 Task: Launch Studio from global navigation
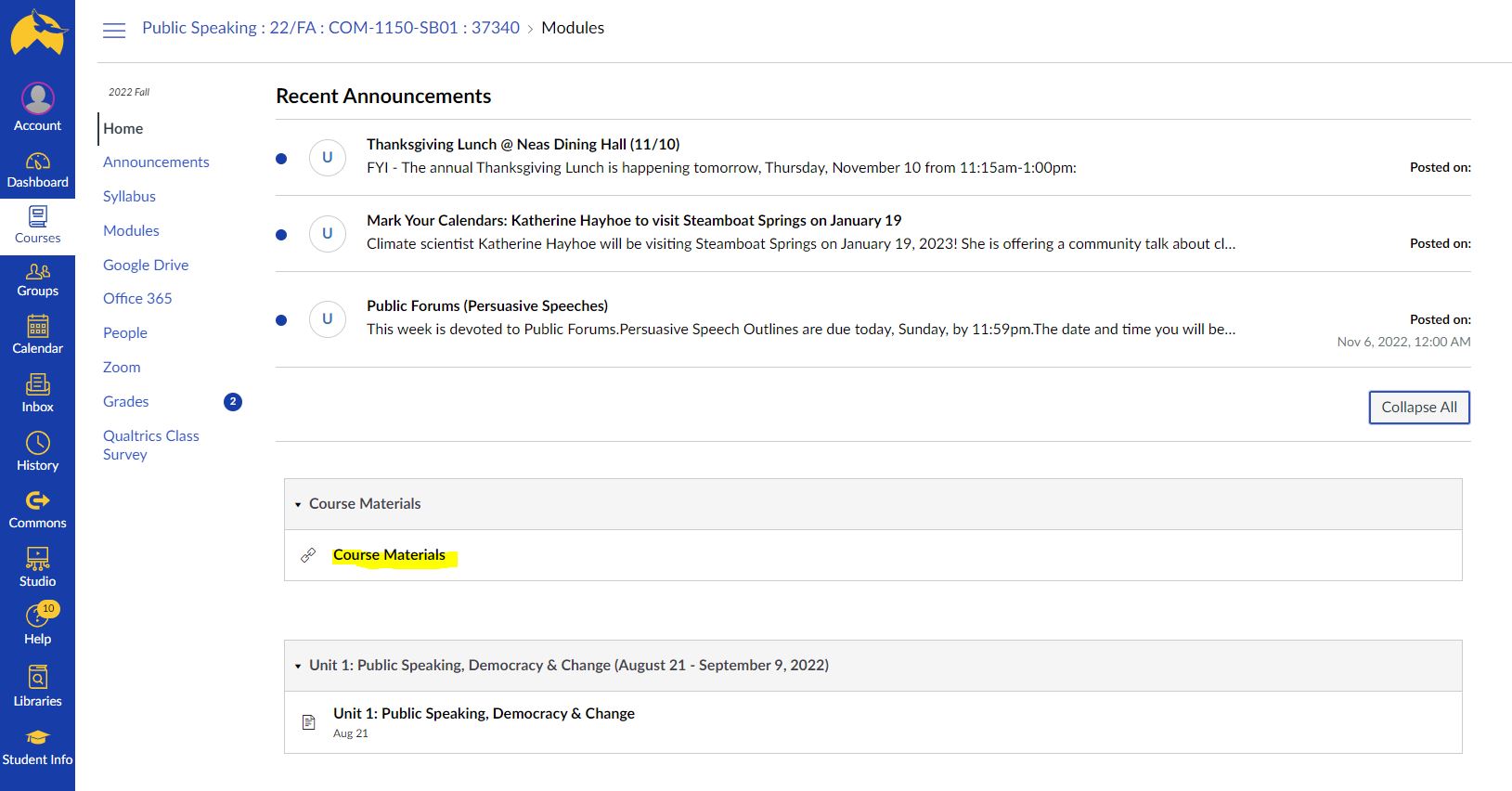pos(37,568)
